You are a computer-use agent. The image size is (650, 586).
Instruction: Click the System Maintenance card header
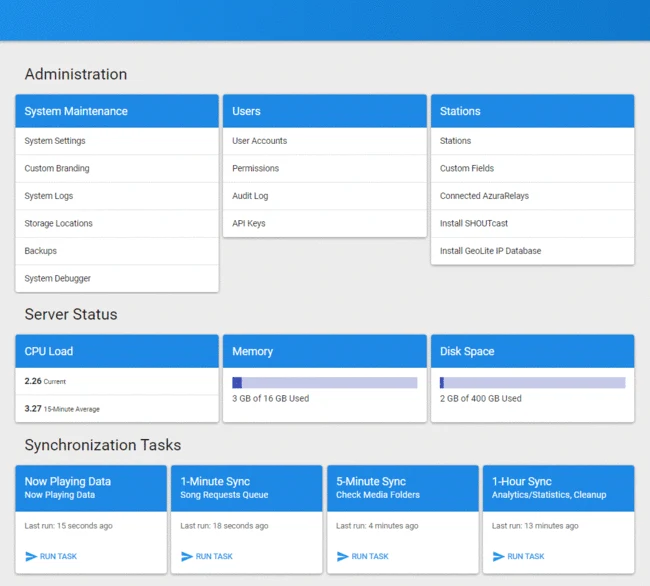(117, 111)
